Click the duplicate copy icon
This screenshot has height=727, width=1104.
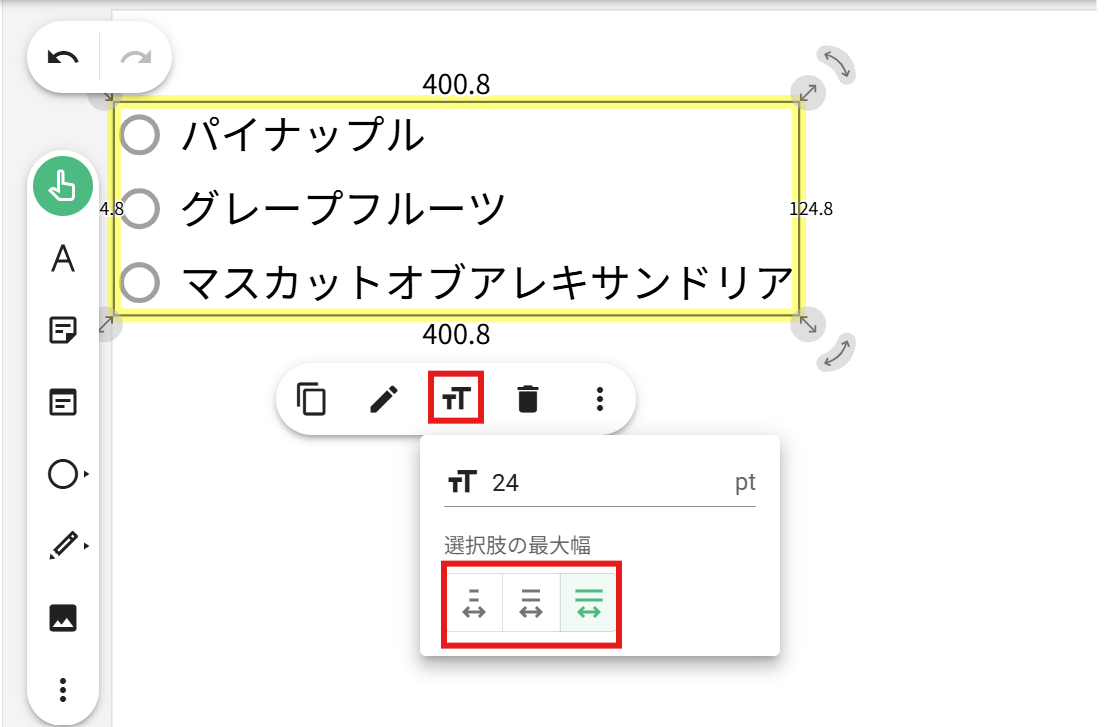pyautogui.click(x=312, y=399)
